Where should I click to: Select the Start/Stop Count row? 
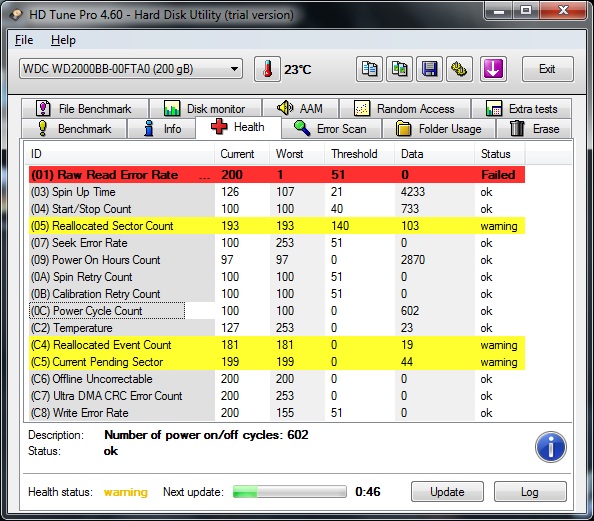[x=277, y=209]
